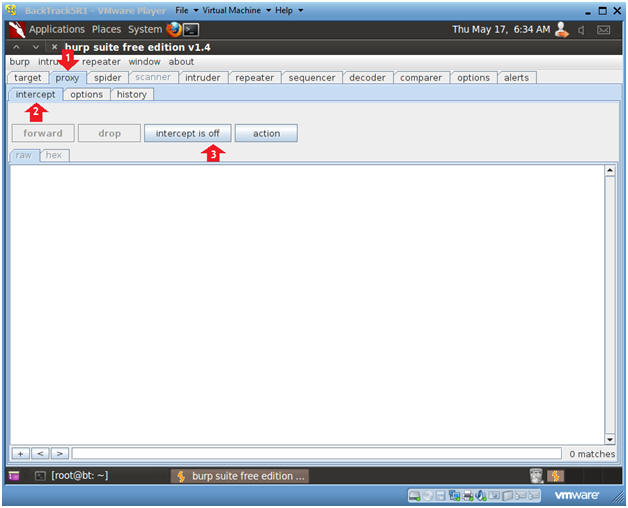
Task: Click the previous match < button
Action: coord(40,454)
